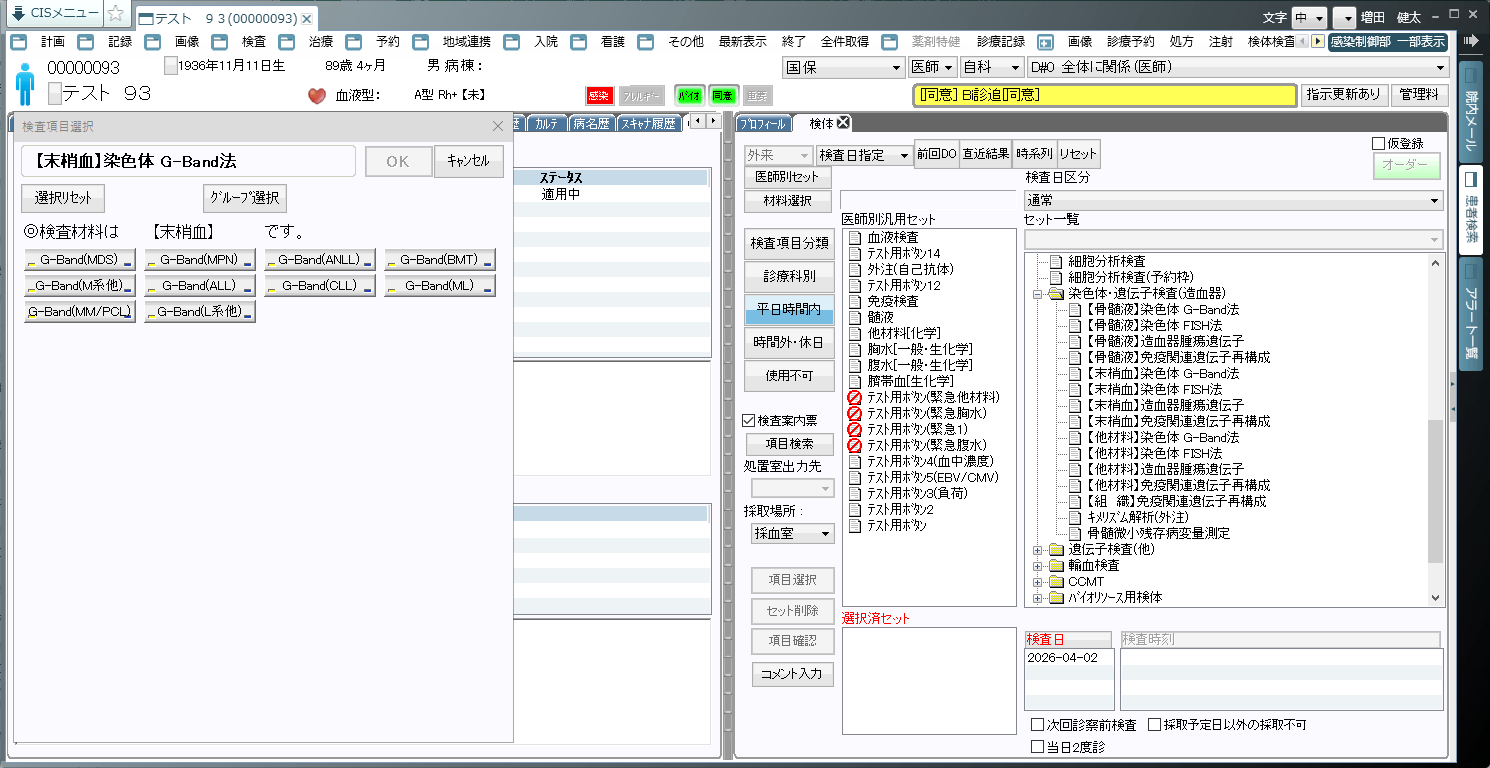Click キャンセル in 検査項目選択 dialog
The height and width of the screenshot is (768, 1490).
[468, 162]
